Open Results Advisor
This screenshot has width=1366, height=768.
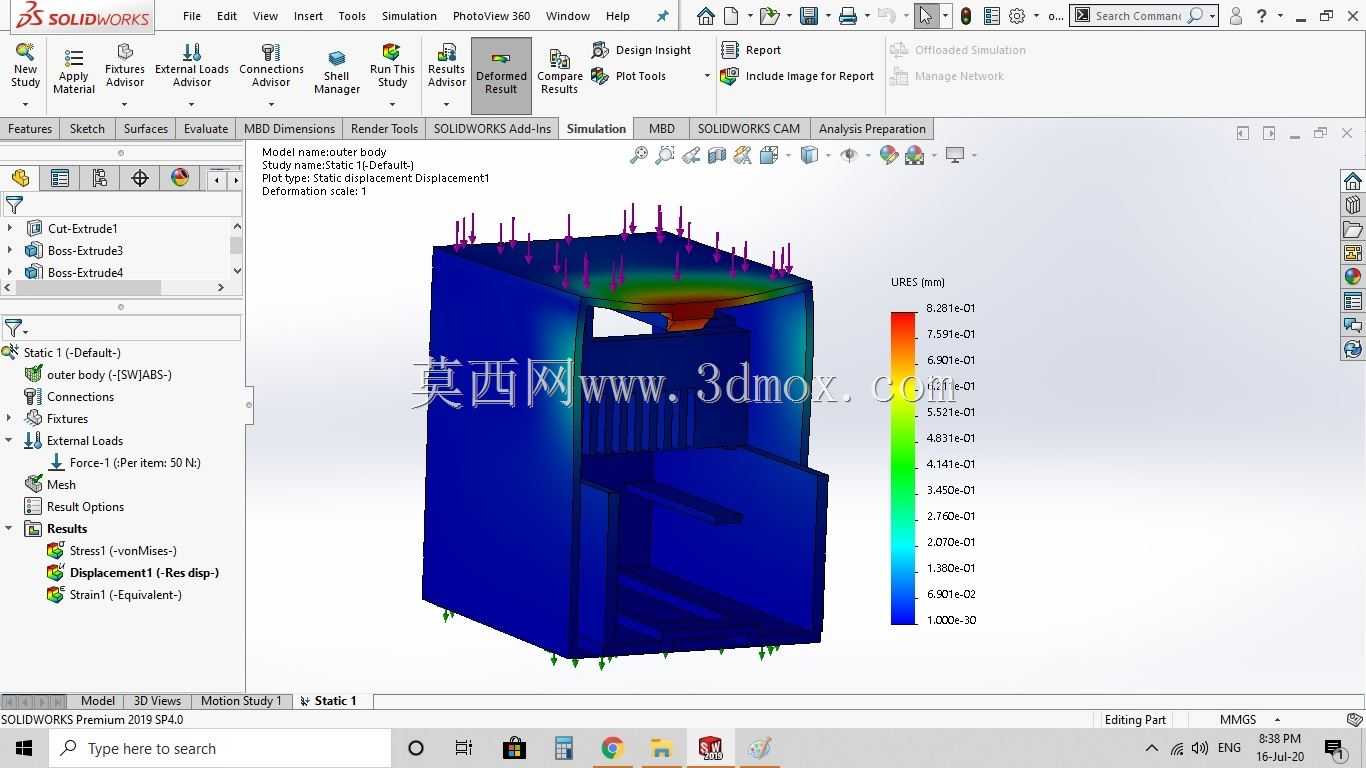click(x=447, y=66)
